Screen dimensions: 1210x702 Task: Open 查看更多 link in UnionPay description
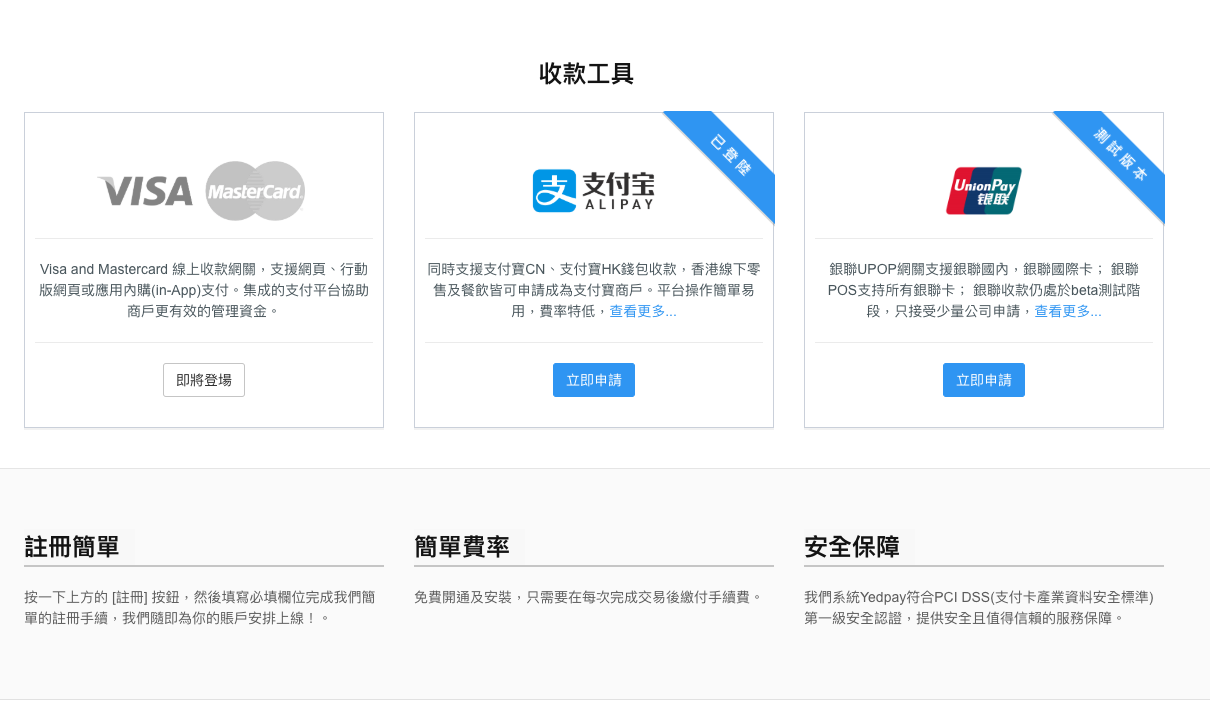point(1068,311)
